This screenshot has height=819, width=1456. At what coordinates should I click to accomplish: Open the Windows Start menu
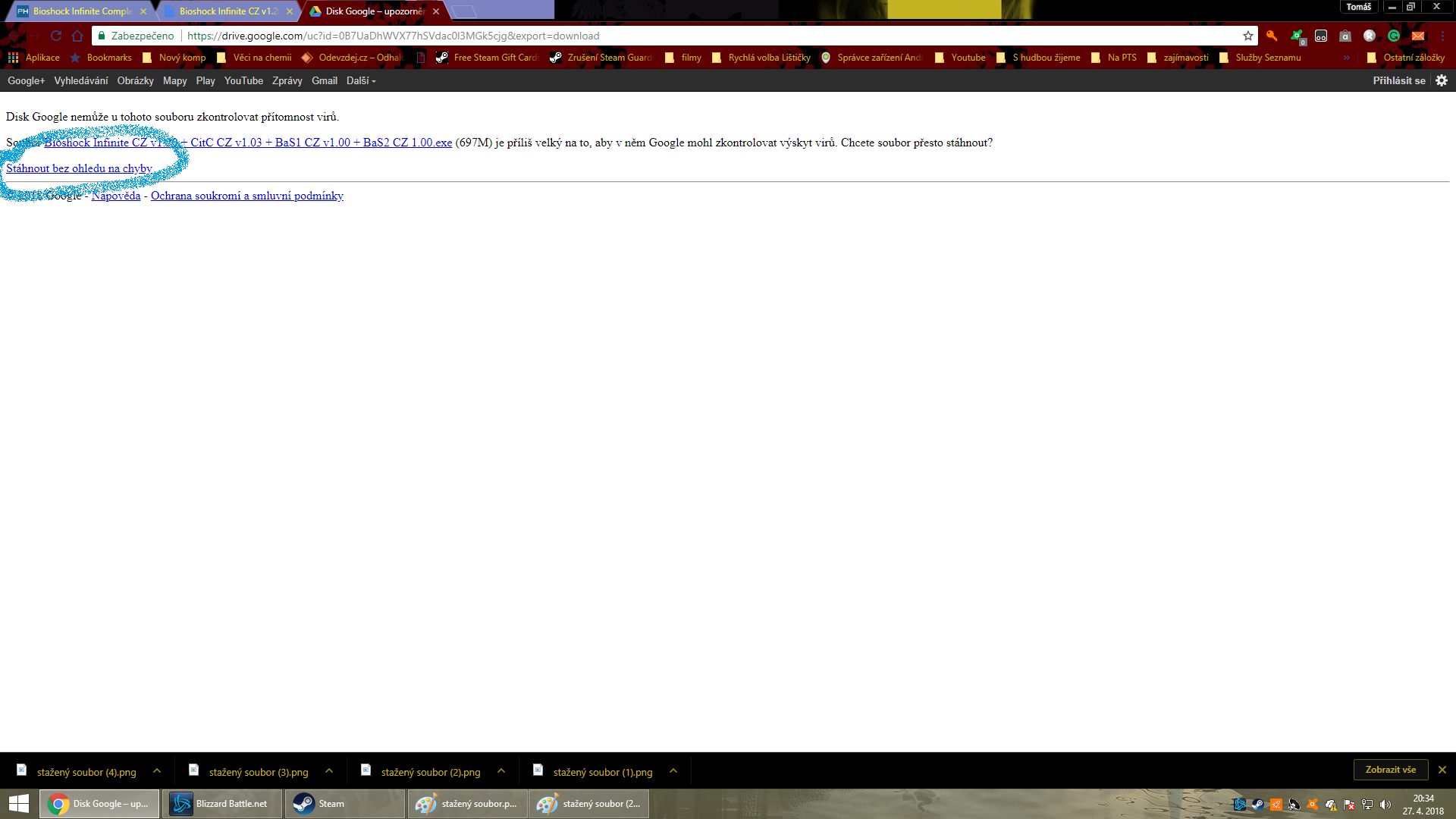click(x=19, y=804)
